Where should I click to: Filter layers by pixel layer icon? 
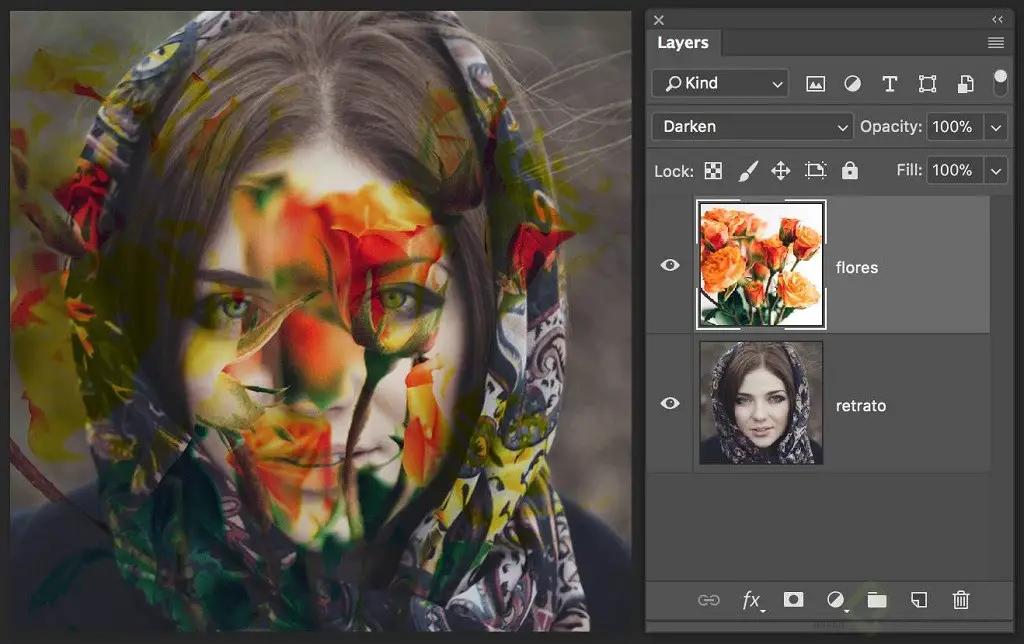coord(815,84)
